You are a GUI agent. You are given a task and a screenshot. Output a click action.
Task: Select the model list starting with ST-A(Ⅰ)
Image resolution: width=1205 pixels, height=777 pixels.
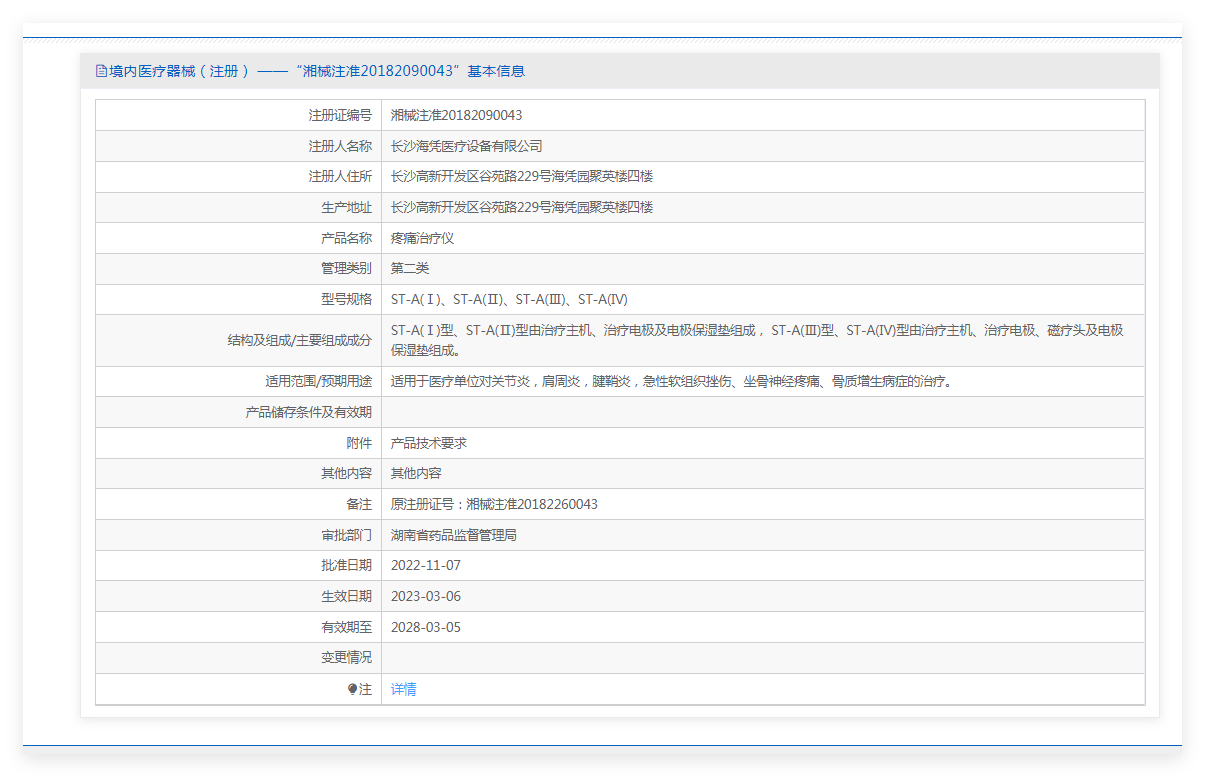coord(509,299)
